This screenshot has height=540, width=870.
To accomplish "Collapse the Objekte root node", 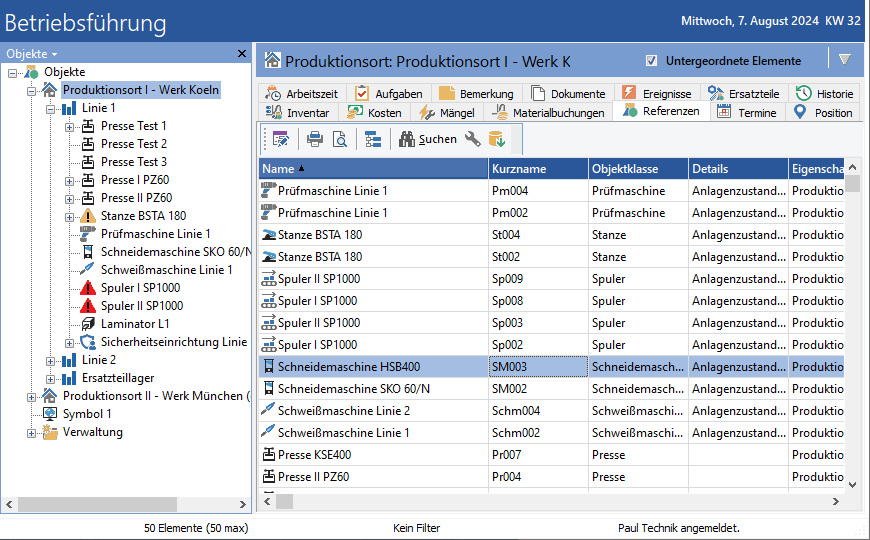I will [x=12, y=73].
